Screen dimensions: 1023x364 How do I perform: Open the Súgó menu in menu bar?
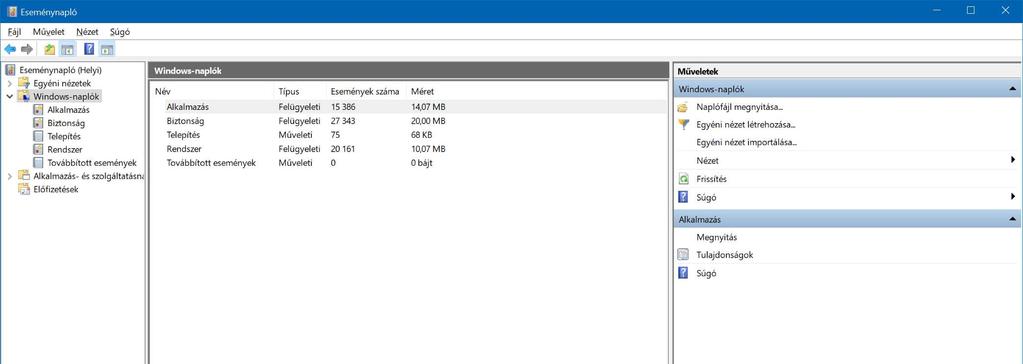[120, 31]
